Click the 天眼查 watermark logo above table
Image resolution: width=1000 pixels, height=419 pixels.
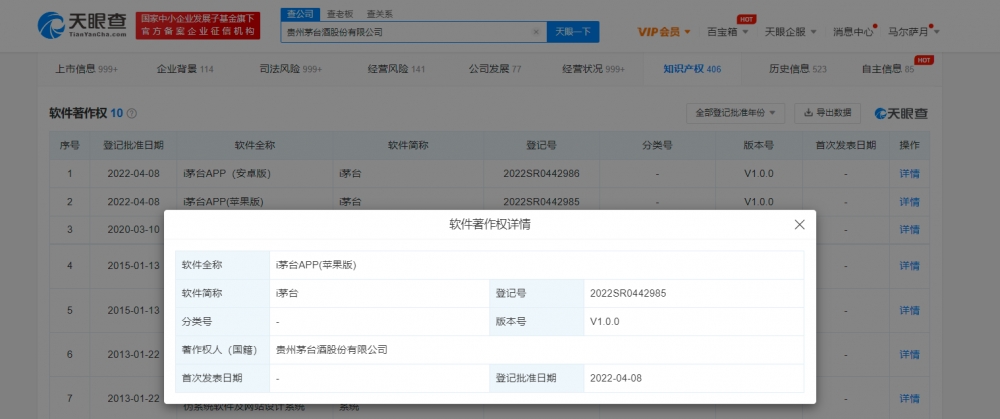[x=900, y=113]
